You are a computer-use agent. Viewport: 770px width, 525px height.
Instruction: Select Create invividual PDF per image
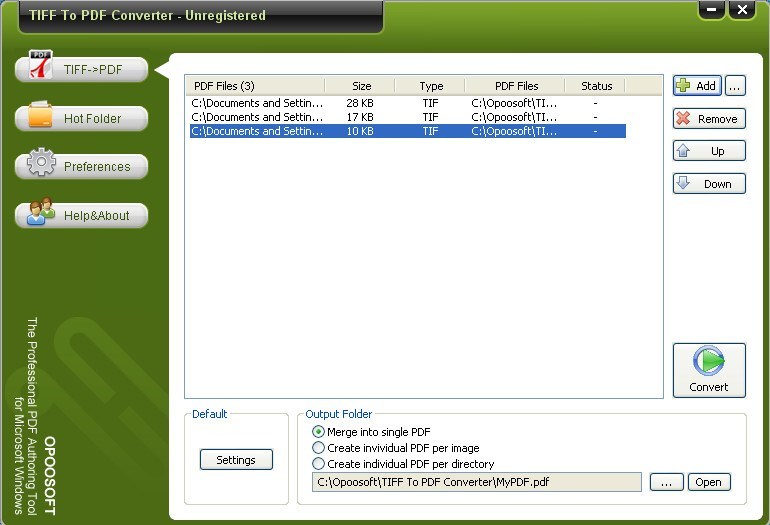(396, 448)
